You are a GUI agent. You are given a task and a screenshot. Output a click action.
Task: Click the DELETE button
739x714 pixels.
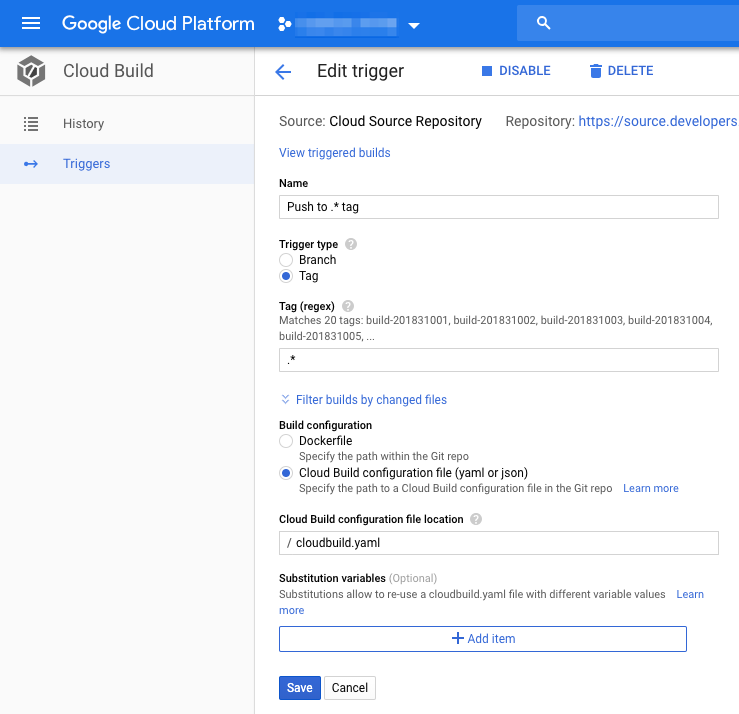pos(621,71)
